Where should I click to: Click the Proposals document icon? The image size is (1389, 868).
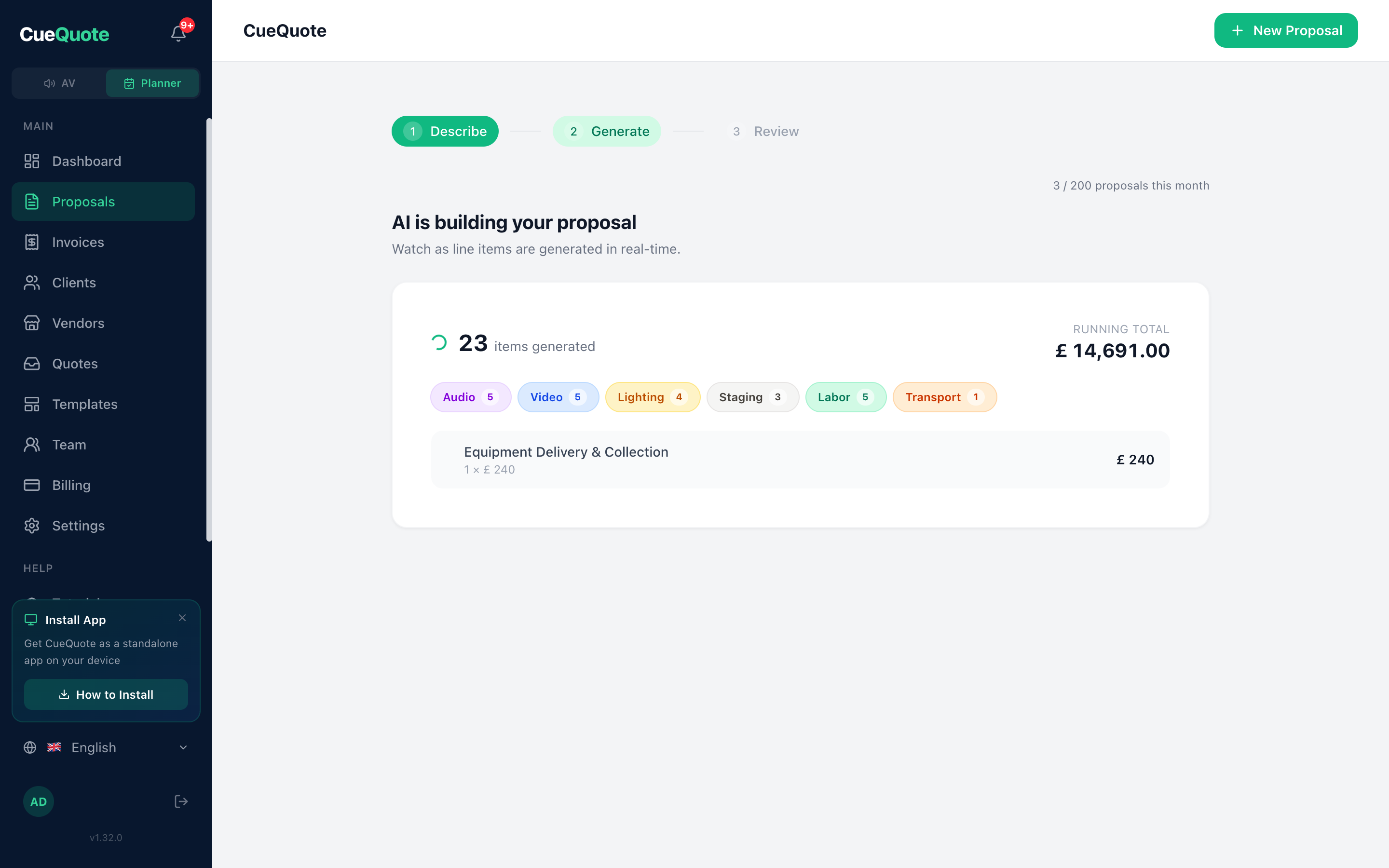coord(31,202)
